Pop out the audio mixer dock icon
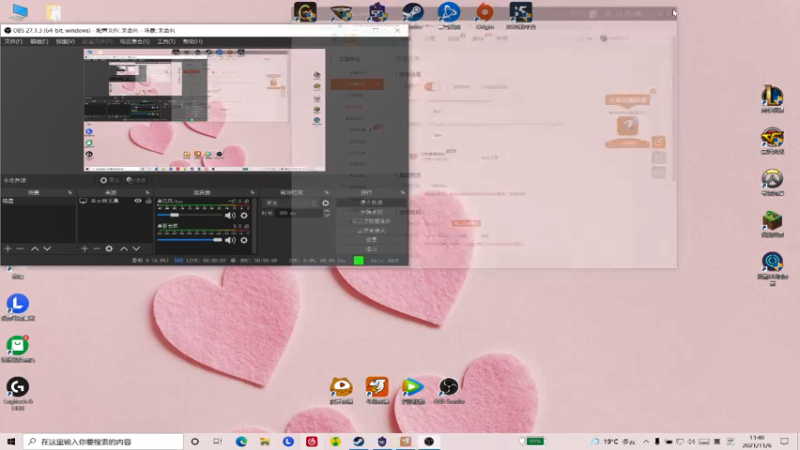This screenshot has height=450, width=800. tap(252, 192)
